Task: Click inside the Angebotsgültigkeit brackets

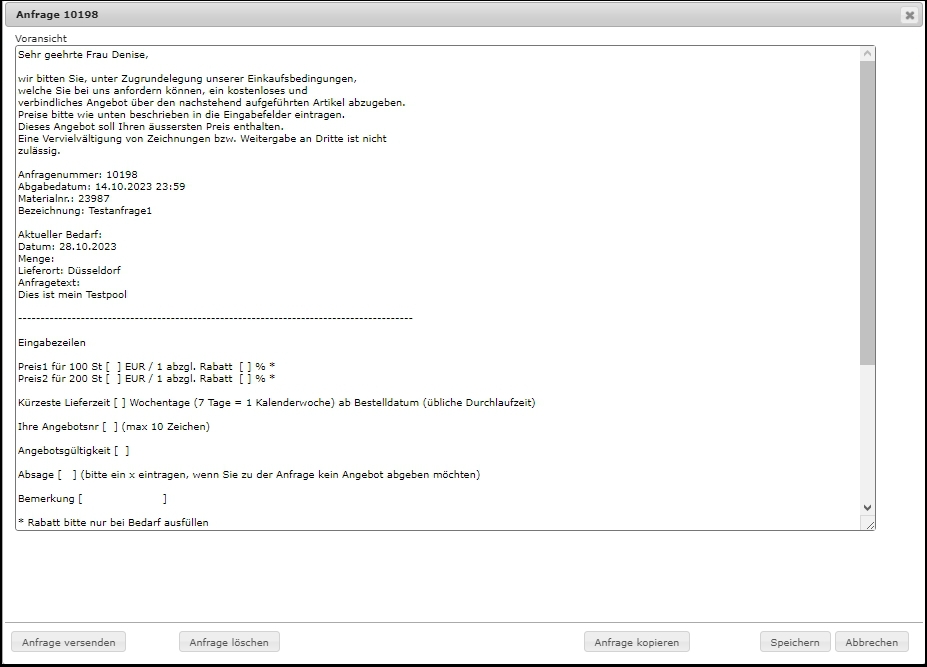Action: tap(121, 451)
